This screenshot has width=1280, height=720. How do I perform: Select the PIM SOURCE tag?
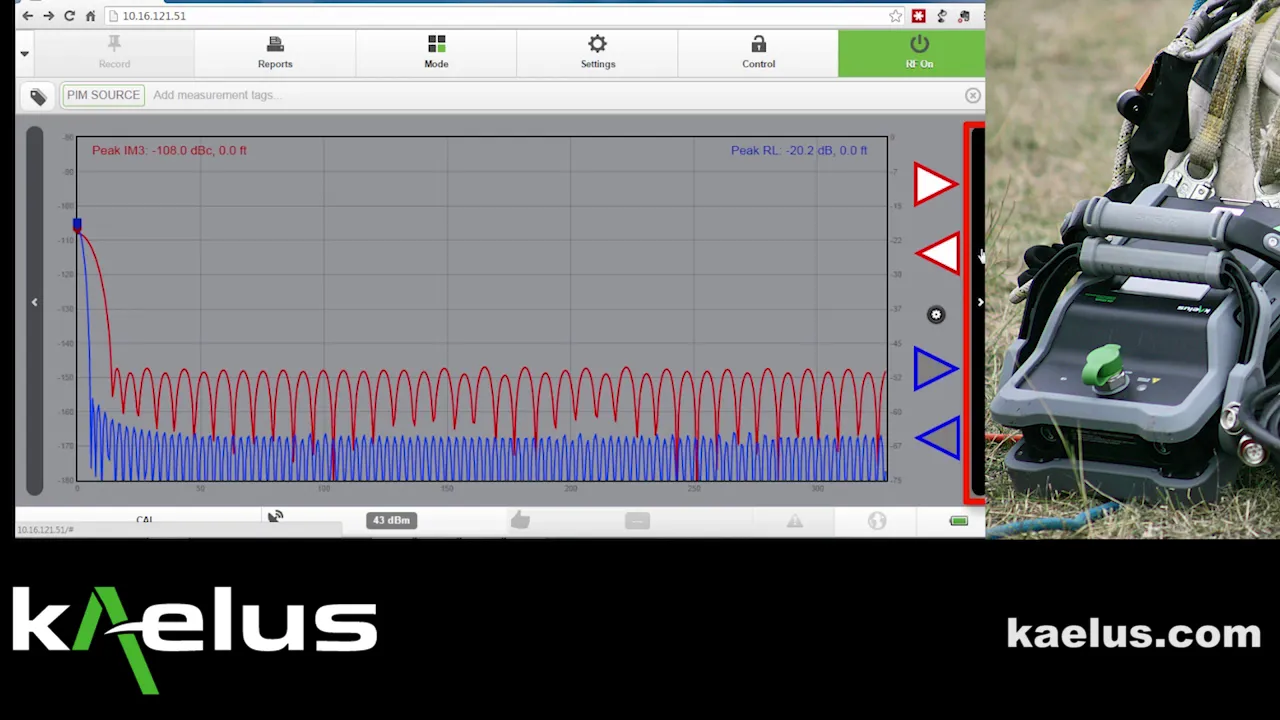[103, 95]
